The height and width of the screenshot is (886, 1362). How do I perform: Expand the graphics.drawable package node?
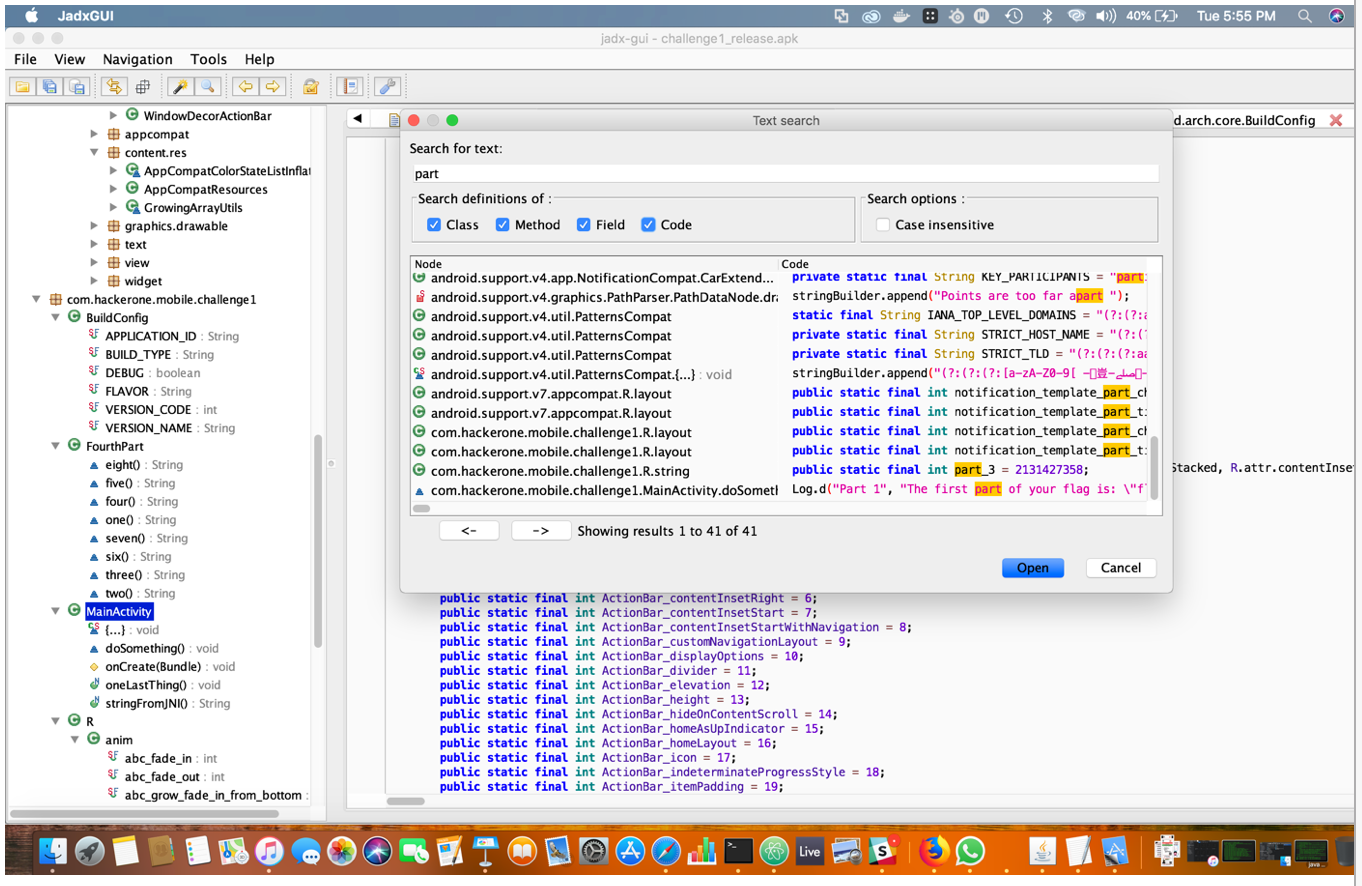pyautogui.click(x=94, y=226)
